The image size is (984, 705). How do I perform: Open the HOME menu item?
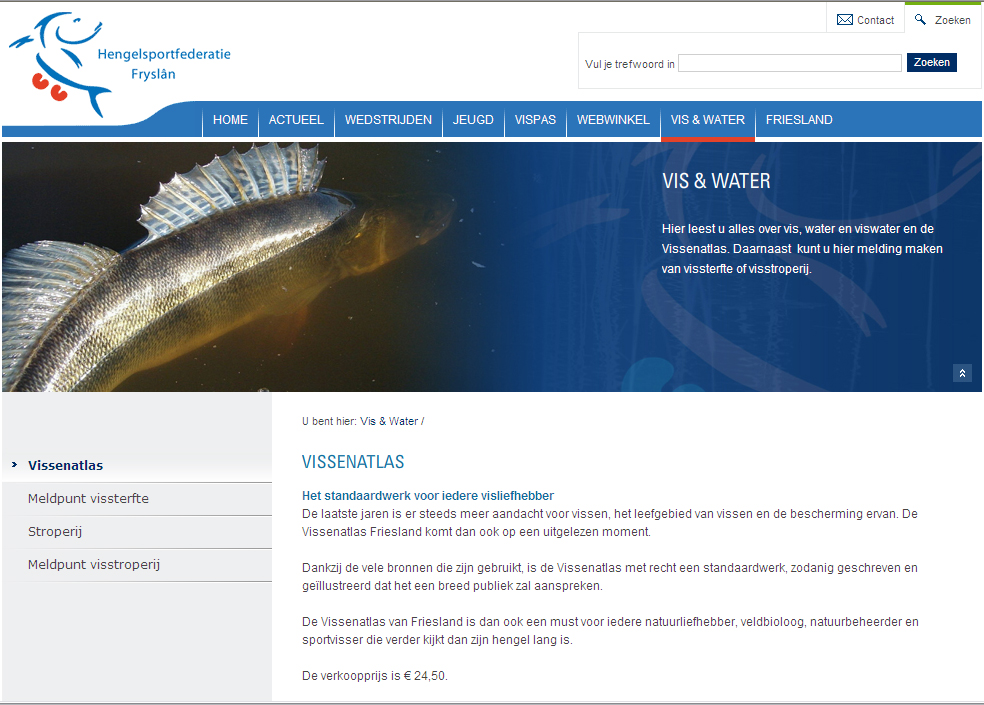pyautogui.click(x=230, y=120)
